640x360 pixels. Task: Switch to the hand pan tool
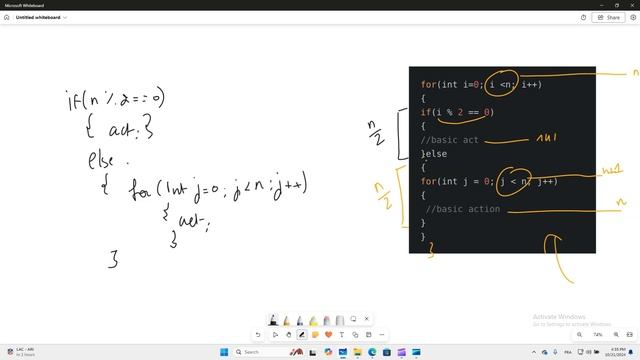point(289,335)
